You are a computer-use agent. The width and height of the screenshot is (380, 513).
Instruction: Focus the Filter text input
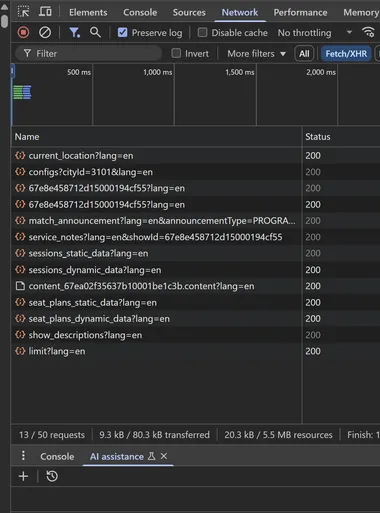click(88, 53)
